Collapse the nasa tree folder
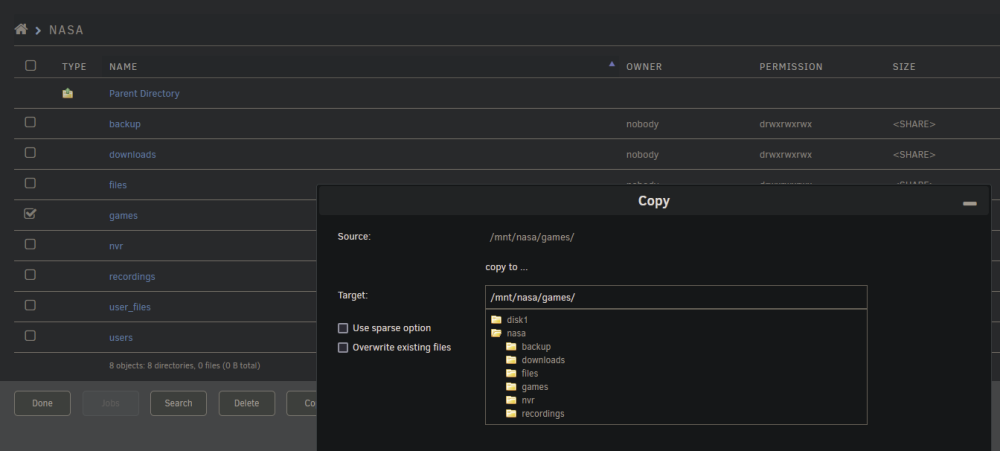Viewport: 1000px width, 451px height. coord(516,333)
